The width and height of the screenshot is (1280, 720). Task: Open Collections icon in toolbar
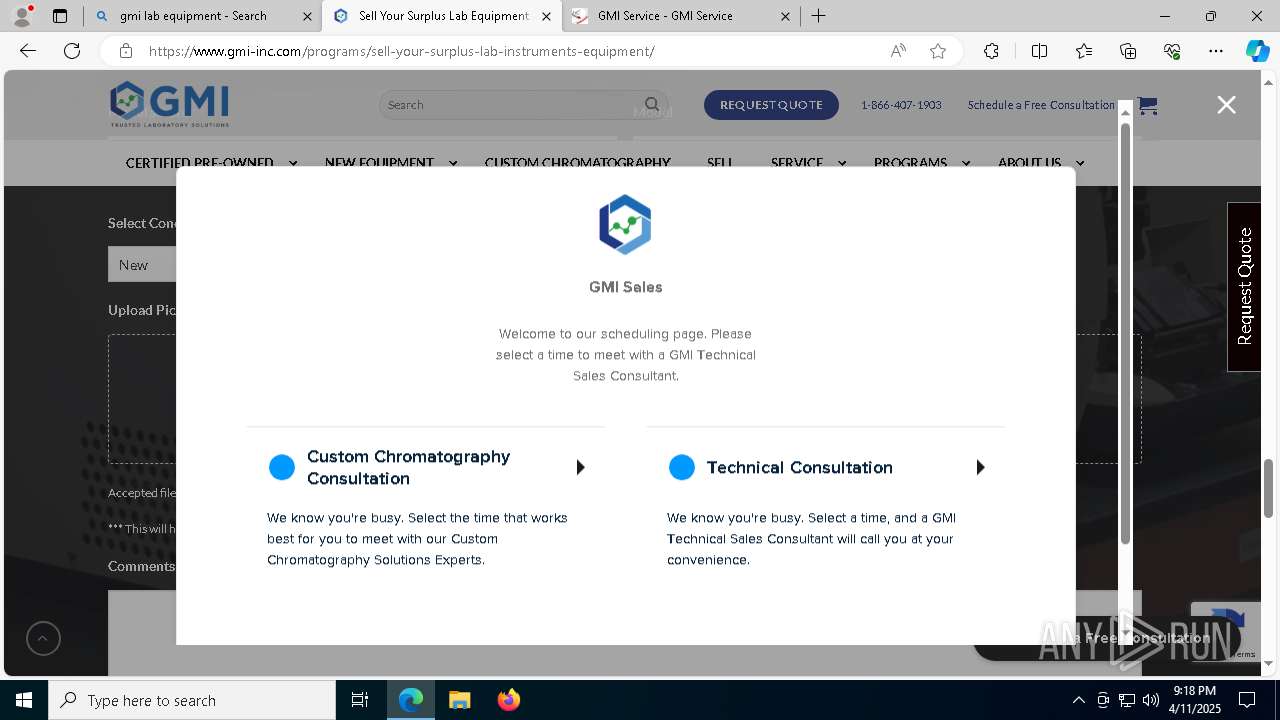coord(1128,51)
